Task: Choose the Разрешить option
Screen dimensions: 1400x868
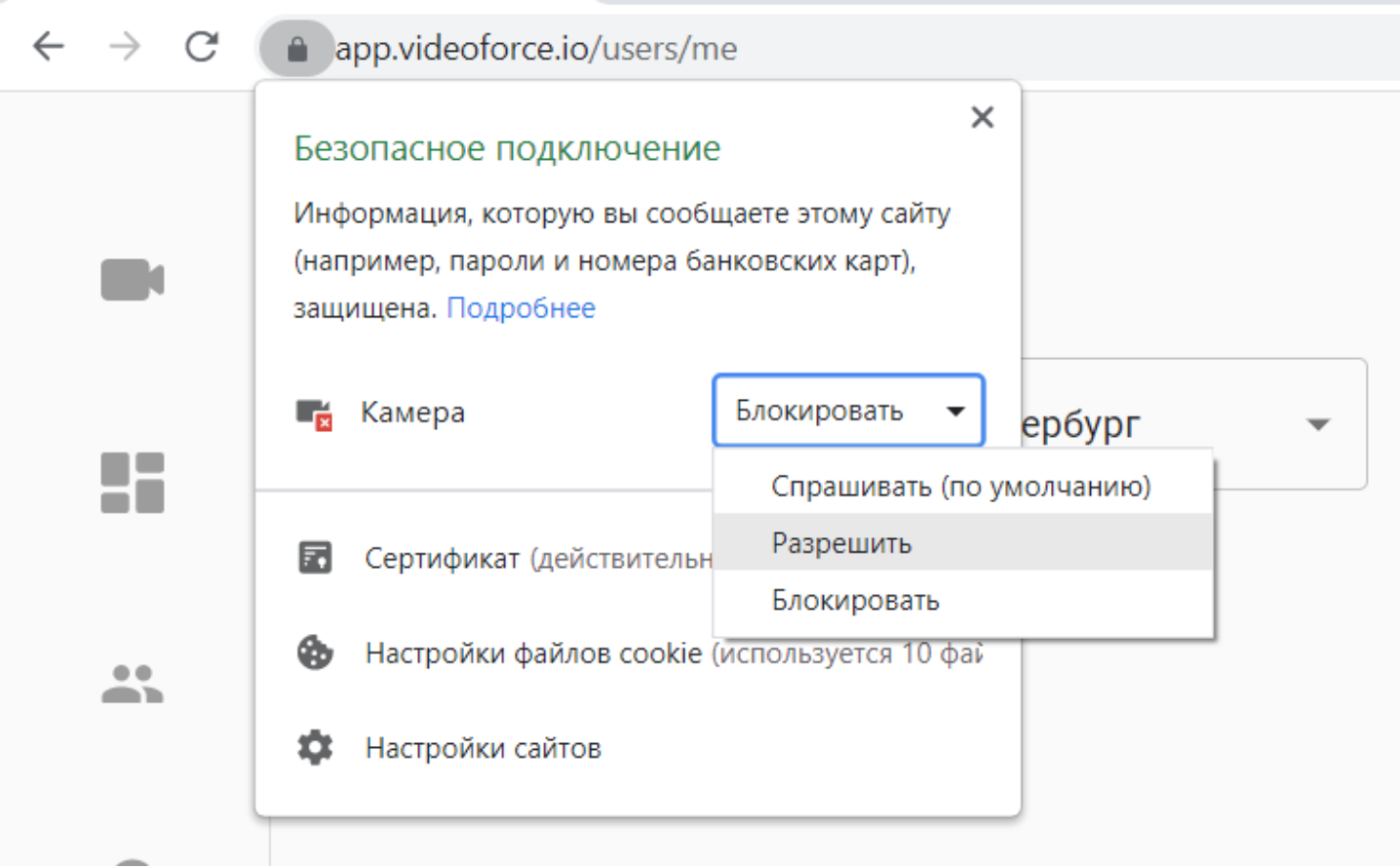Action: click(x=963, y=542)
